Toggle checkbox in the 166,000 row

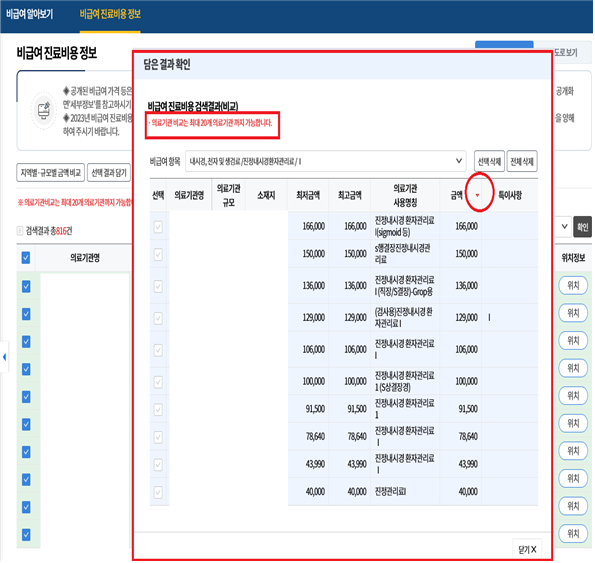tap(158, 227)
